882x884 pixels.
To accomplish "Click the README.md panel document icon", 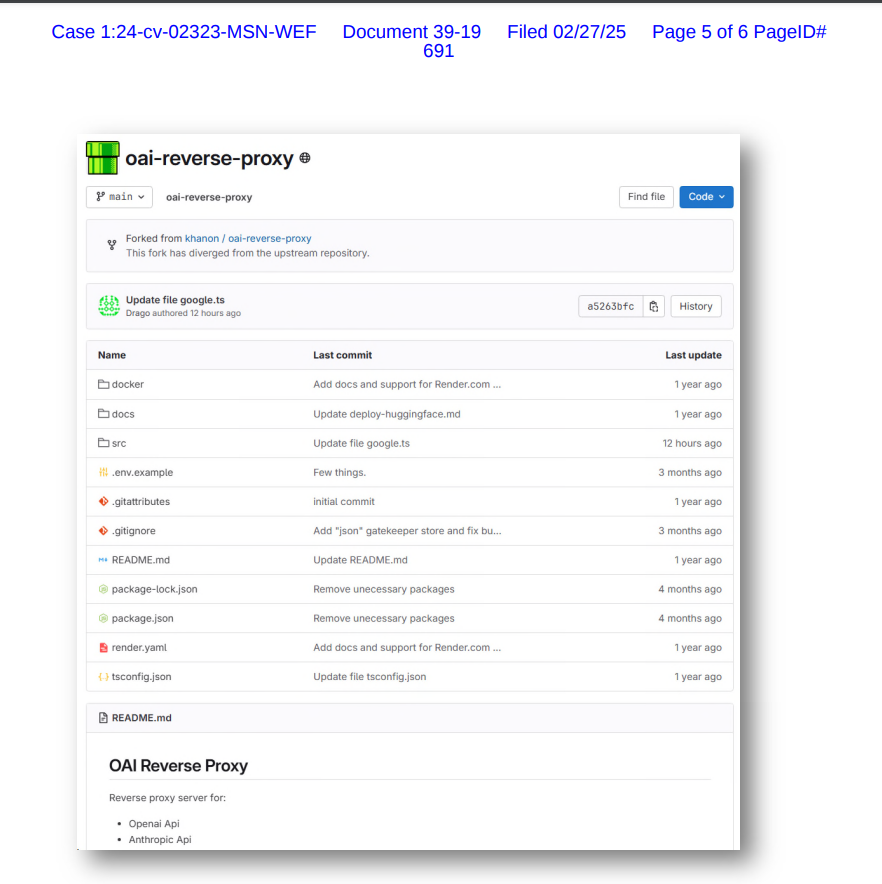I will (103, 718).
